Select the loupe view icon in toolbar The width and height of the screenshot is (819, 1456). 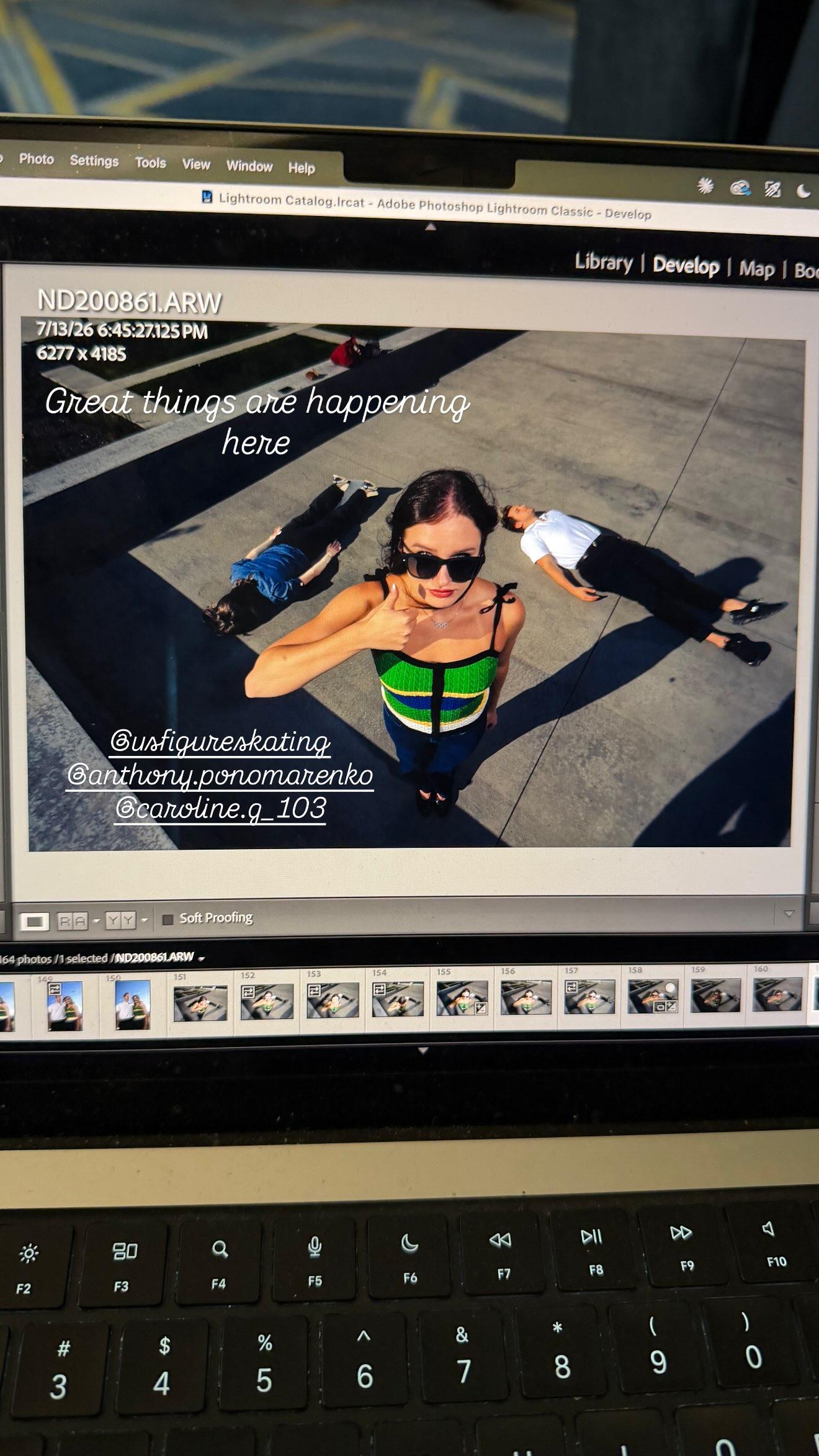[x=35, y=922]
